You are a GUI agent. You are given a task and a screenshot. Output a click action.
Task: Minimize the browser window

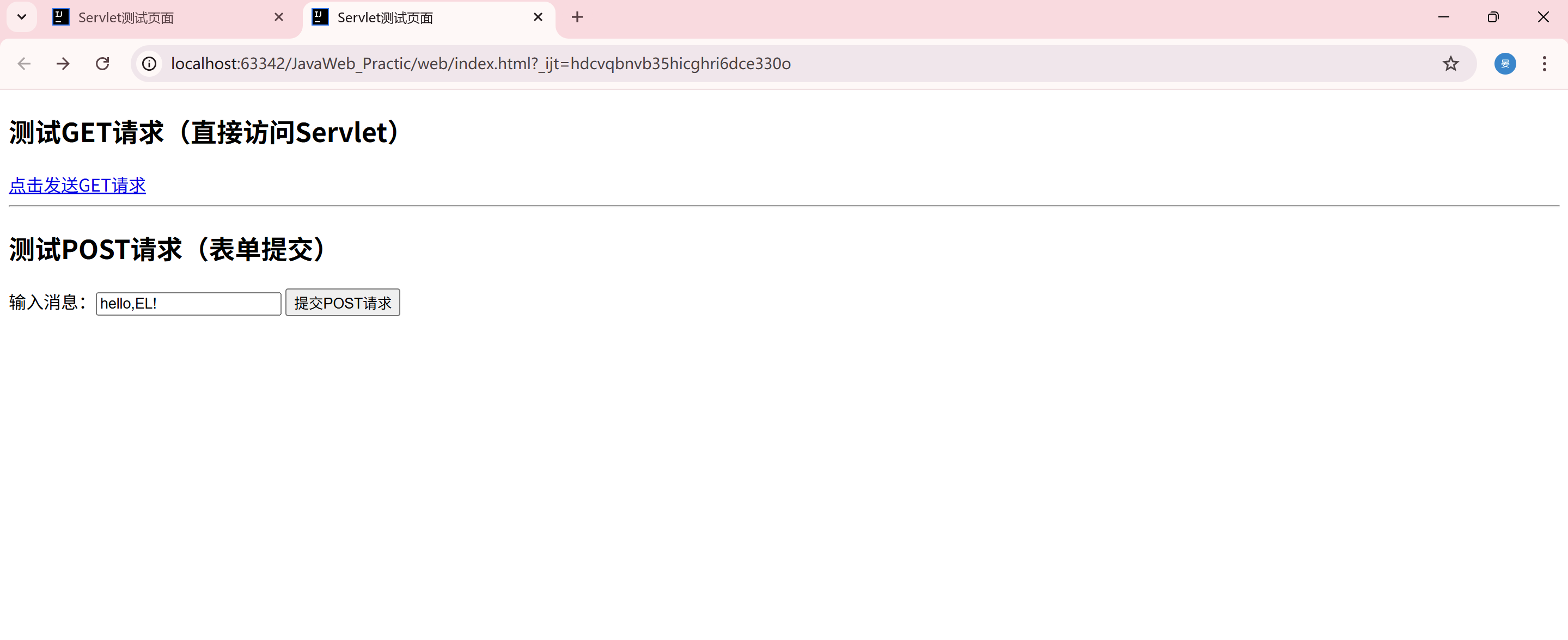pyautogui.click(x=1443, y=17)
